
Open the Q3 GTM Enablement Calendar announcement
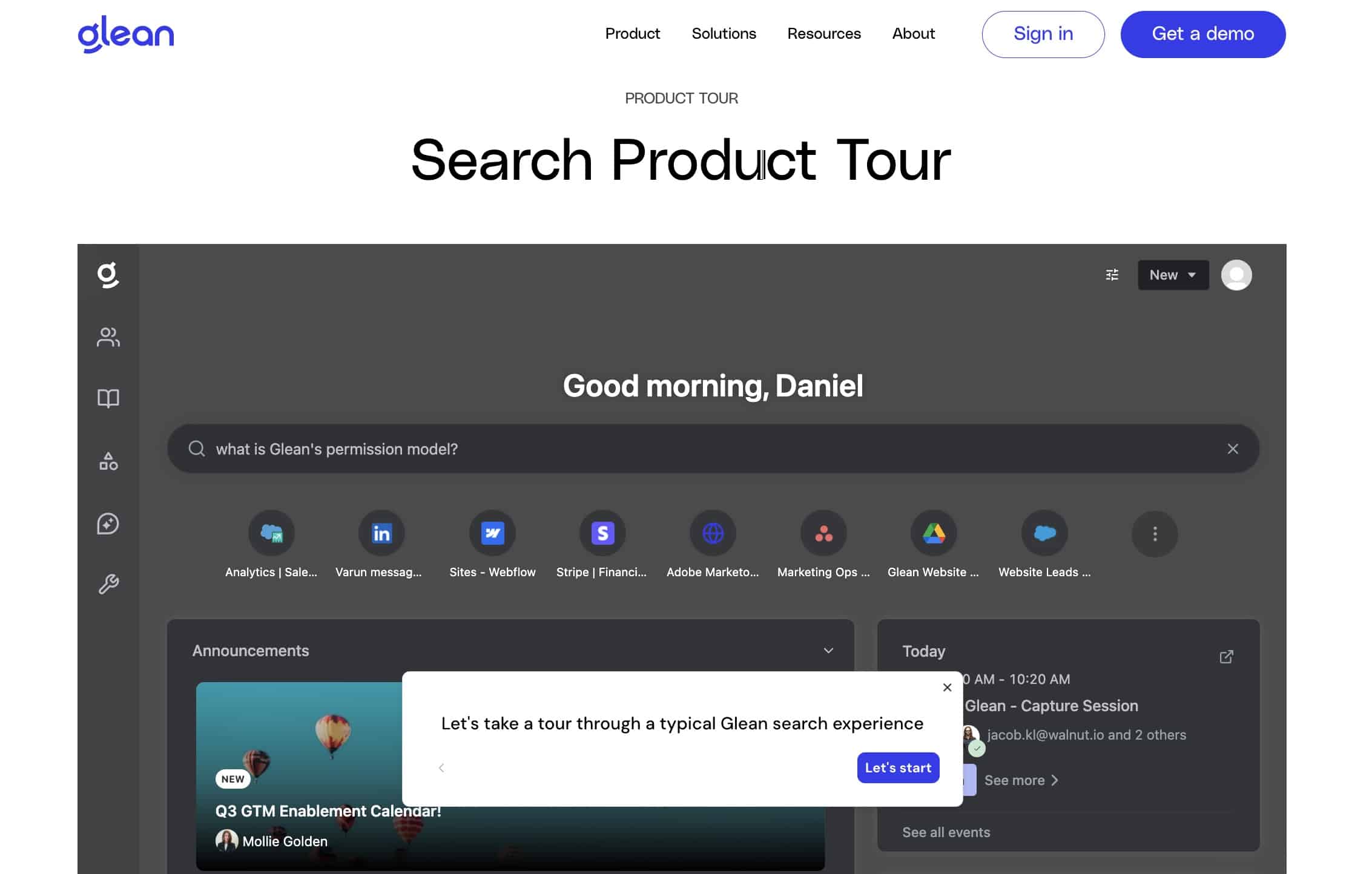pyautogui.click(x=328, y=811)
